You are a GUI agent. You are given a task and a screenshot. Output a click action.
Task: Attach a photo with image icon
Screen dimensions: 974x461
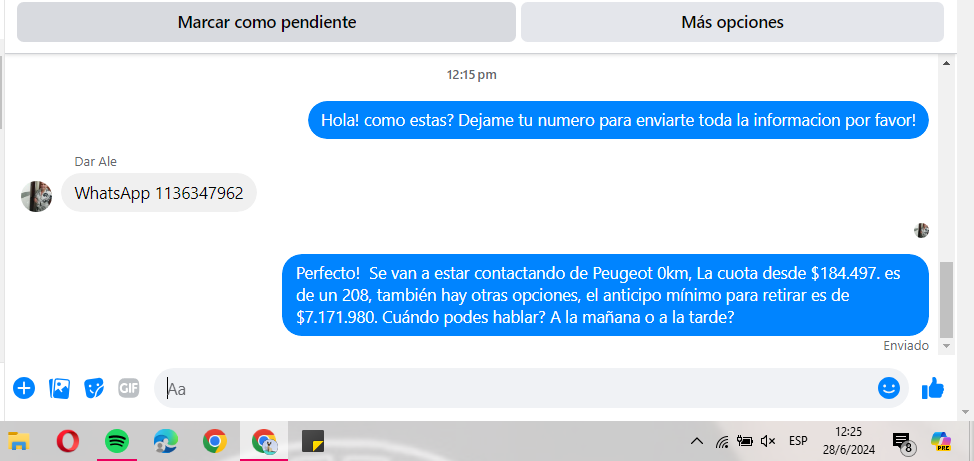tap(60, 389)
